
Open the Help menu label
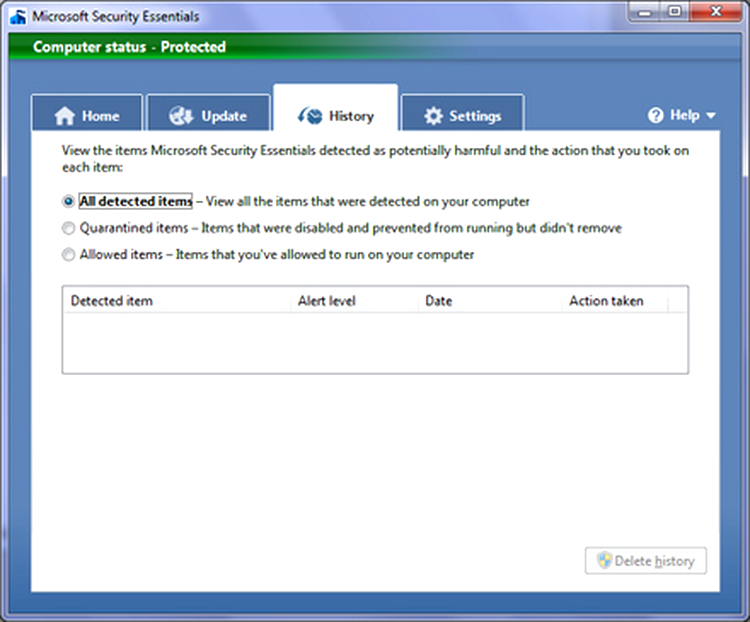tap(684, 115)
